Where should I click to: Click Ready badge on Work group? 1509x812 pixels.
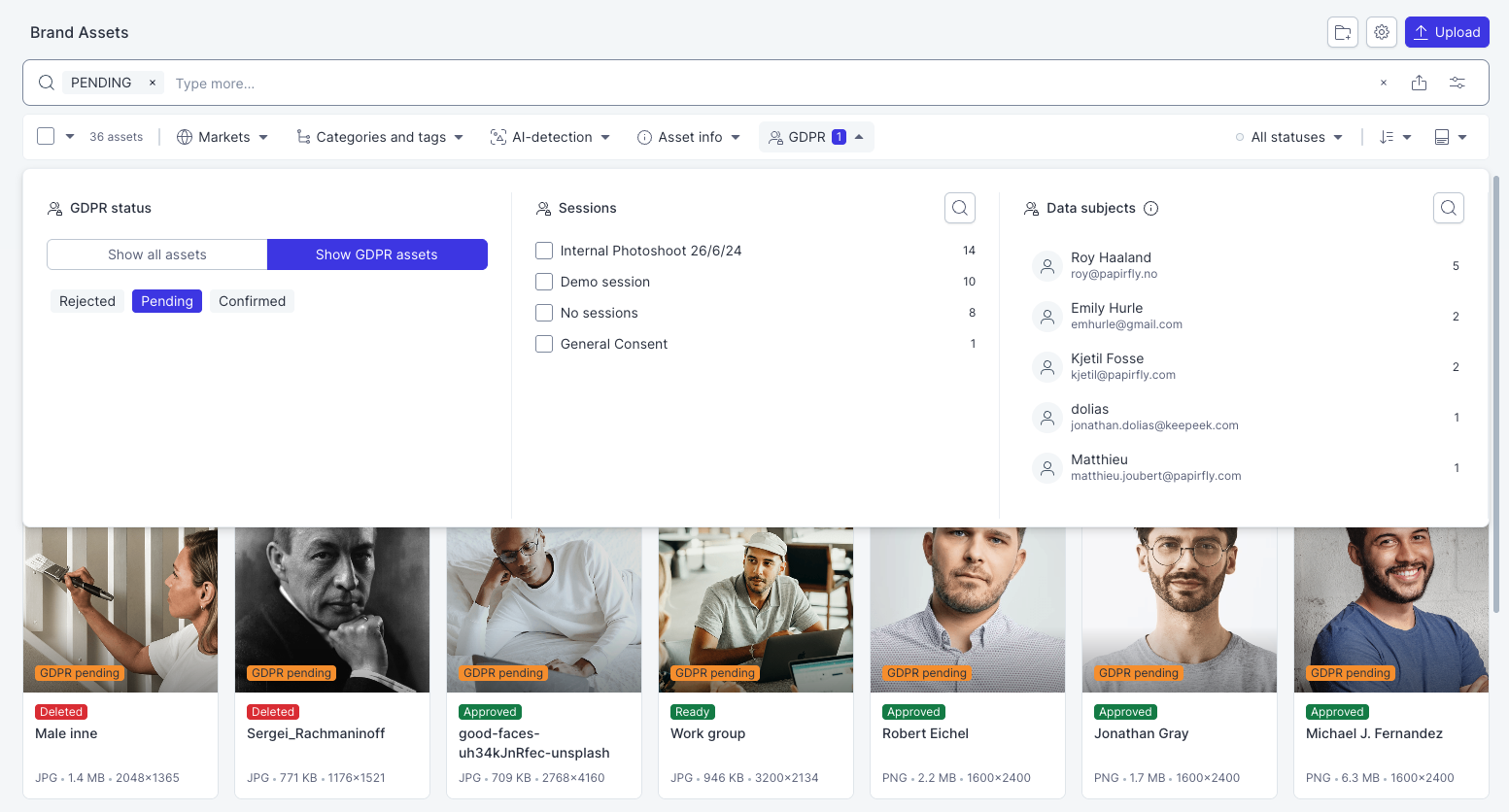point(693,712)
